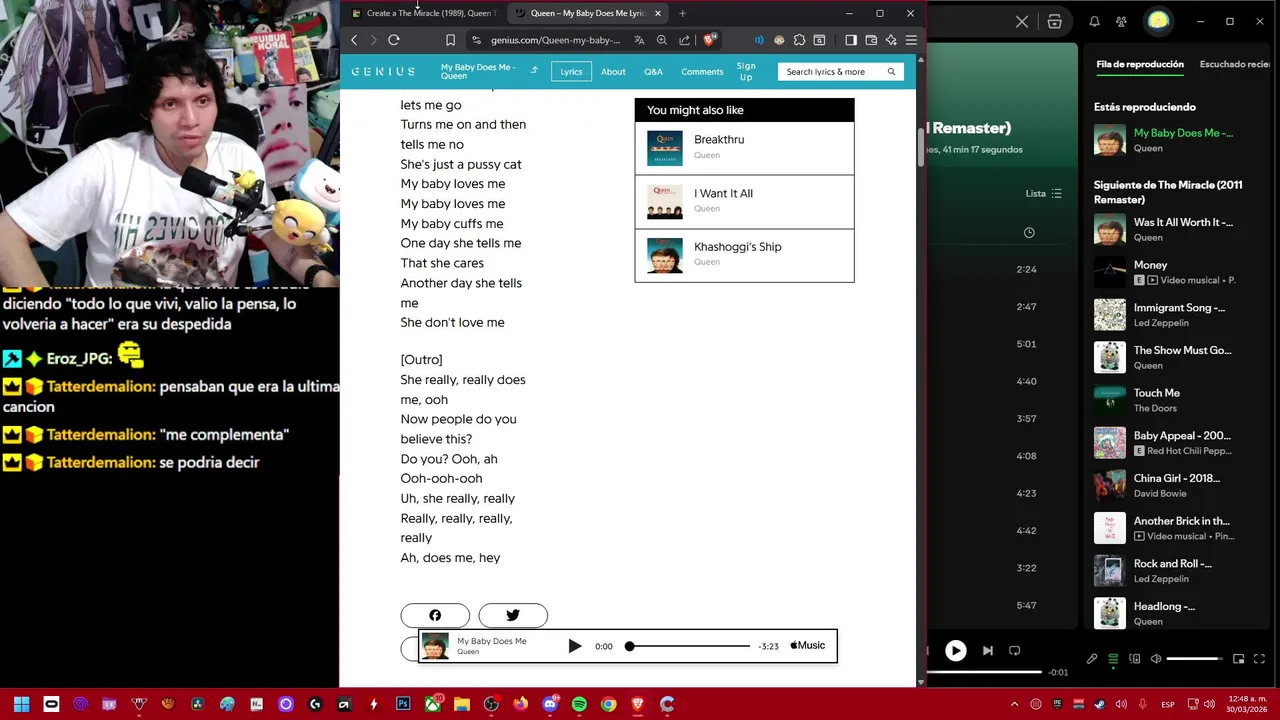1280x720 pixels.
Task: Open I Want It All recommendation
Action: click(x=744, y=202)
